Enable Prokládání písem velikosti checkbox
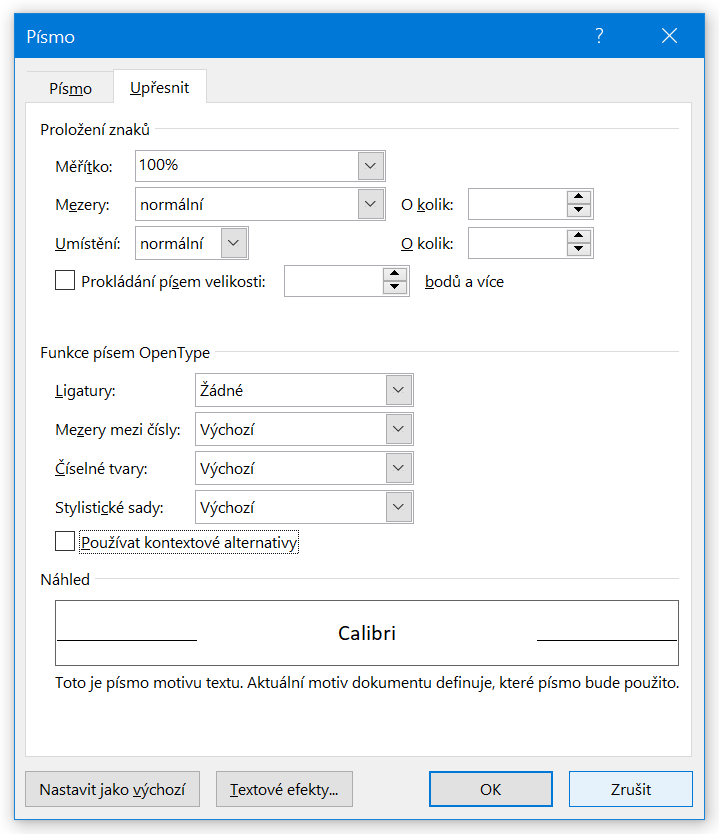719x834 pixels. pos(65,281)
